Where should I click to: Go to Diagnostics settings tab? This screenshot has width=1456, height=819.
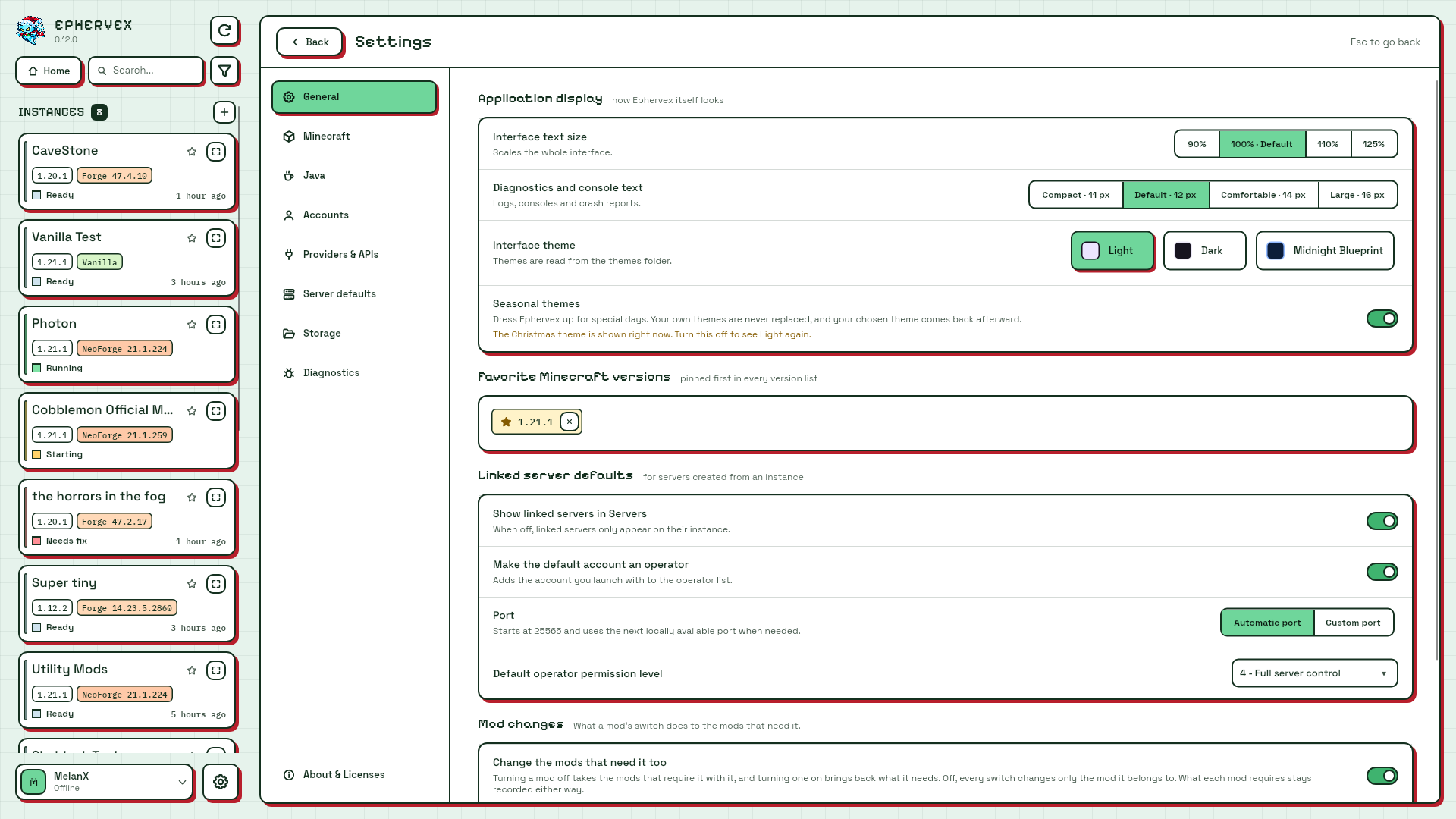(354, 373)
